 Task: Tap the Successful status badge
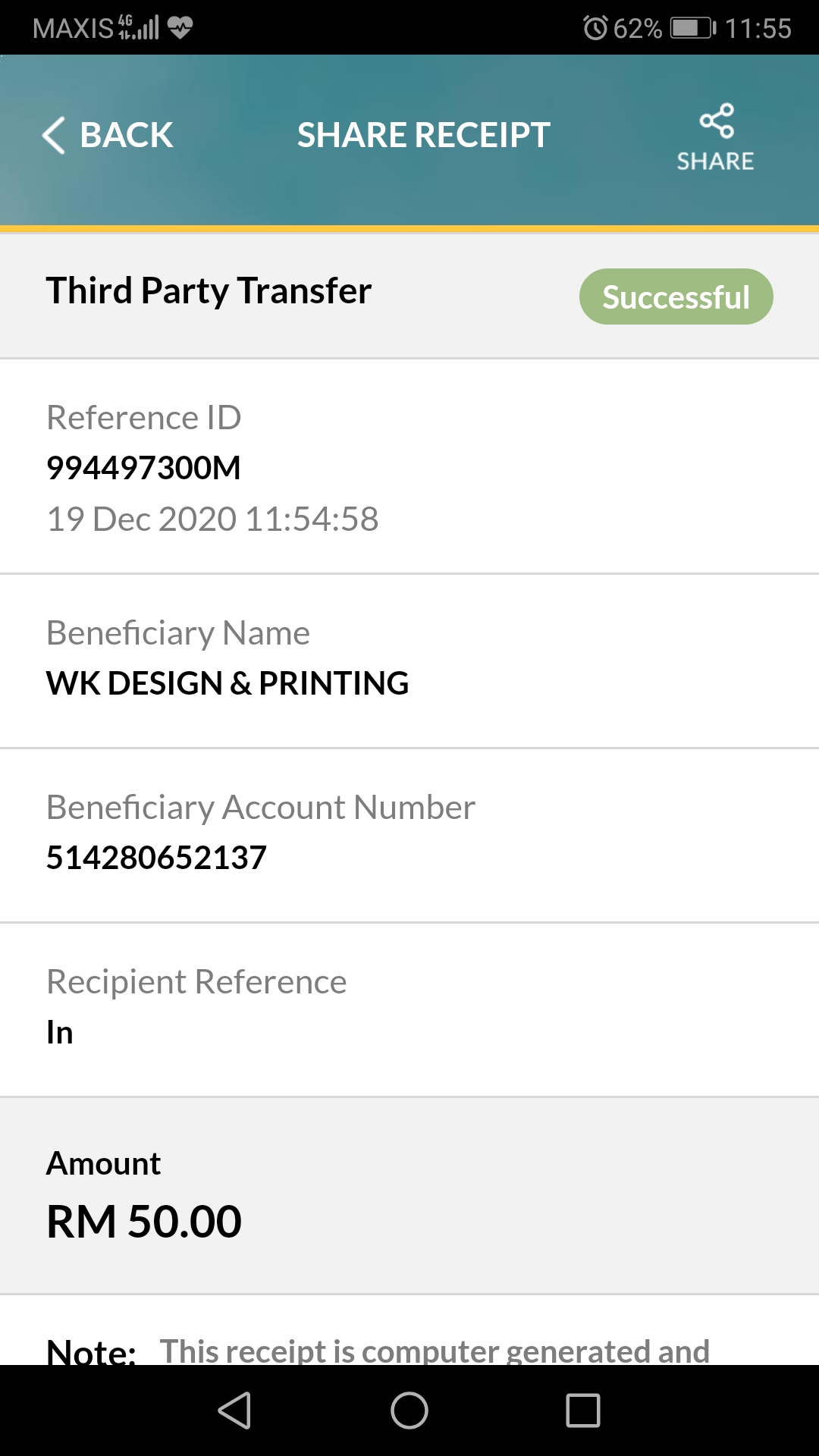676,297
